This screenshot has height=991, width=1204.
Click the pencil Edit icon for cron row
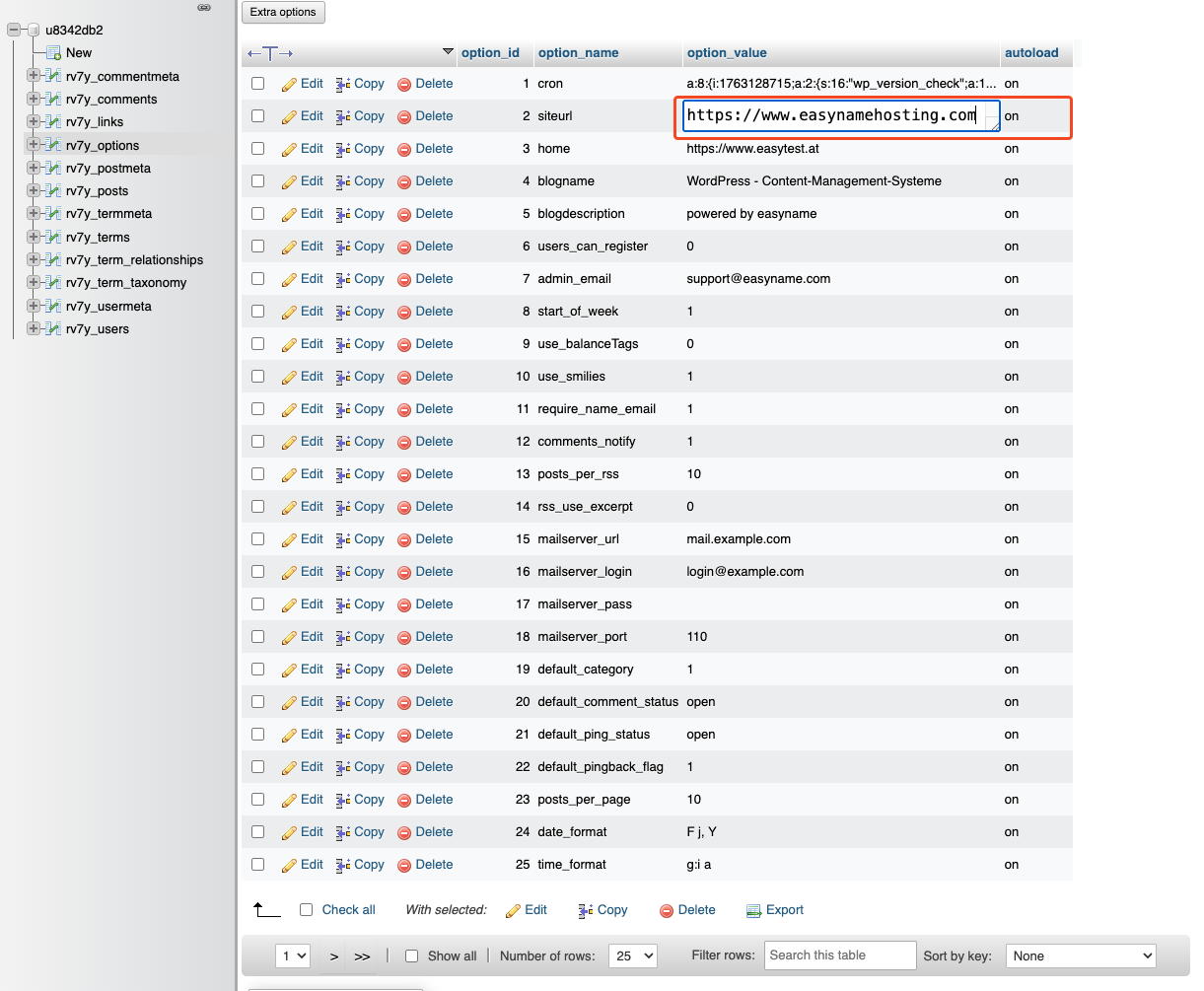[x=289, y=85]
